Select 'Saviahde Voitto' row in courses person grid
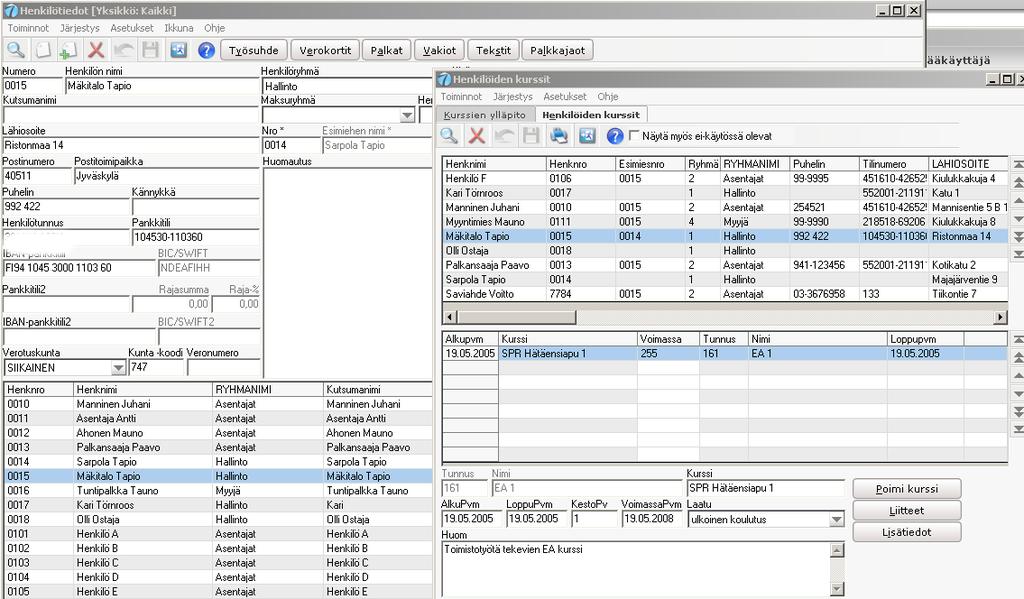Viewport: 1024px width, 599px height. (x=725, y=294)
